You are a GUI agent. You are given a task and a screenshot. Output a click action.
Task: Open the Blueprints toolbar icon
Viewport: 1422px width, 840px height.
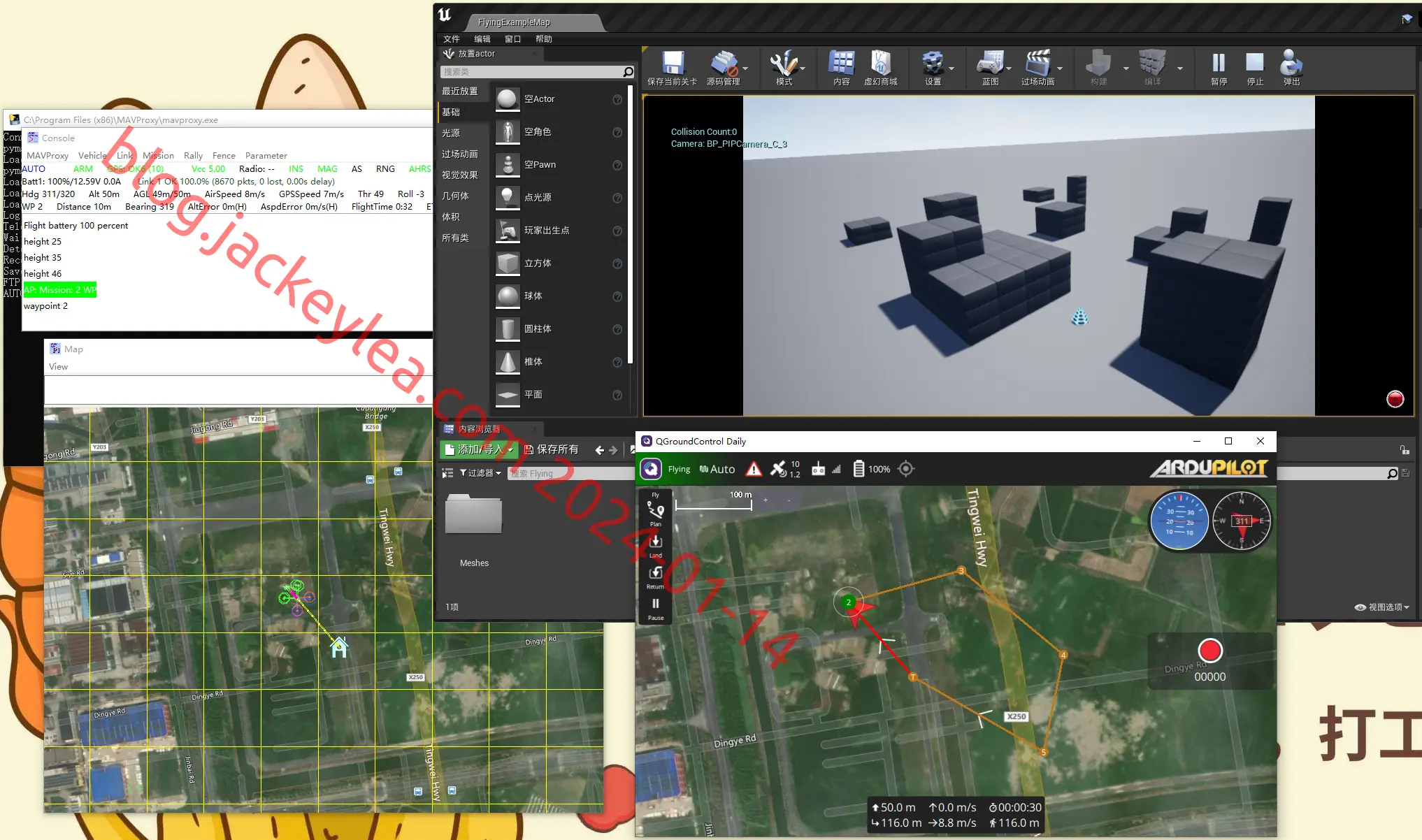990,68
